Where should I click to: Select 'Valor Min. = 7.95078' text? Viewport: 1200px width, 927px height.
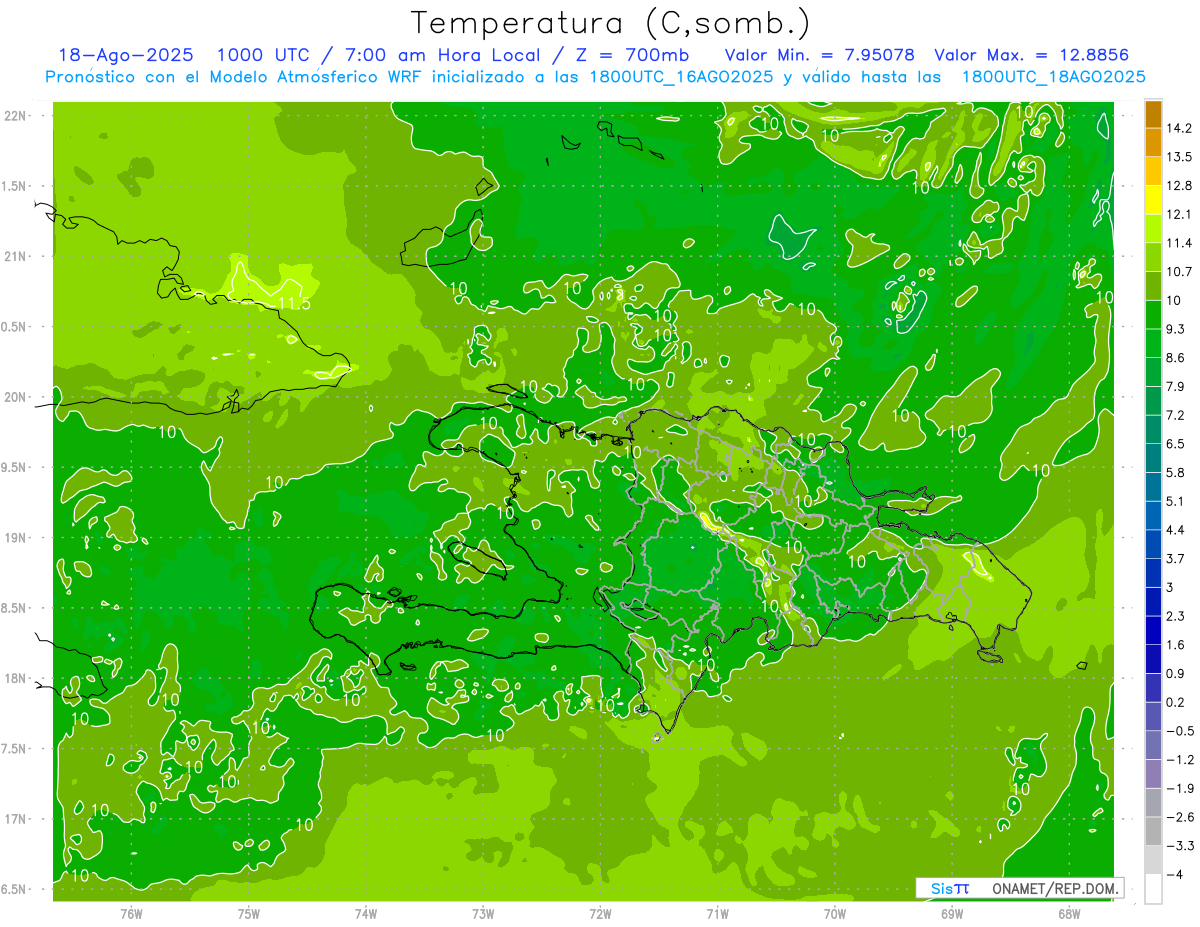(x=819, y=55)
